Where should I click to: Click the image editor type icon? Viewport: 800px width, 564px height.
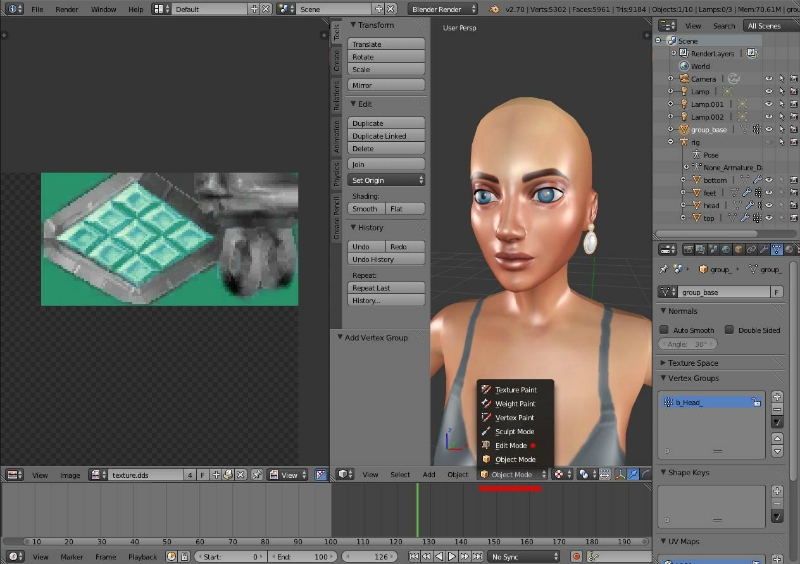pyautogui.click(x=12, y=475)
